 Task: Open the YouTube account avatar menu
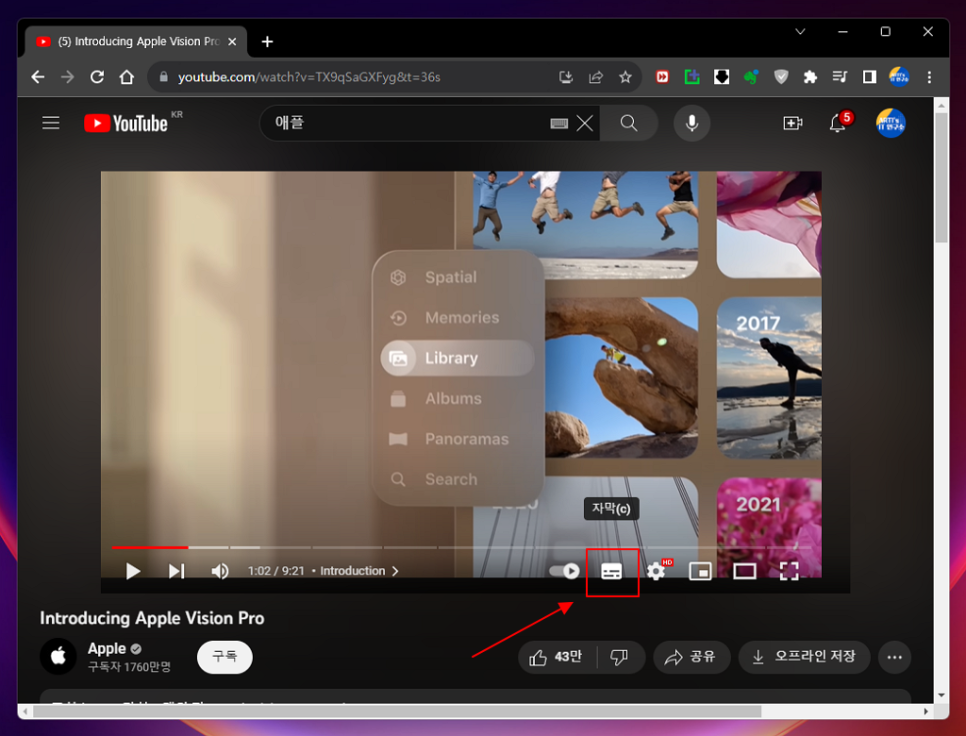pyautogui.click(x=891, y=123)
